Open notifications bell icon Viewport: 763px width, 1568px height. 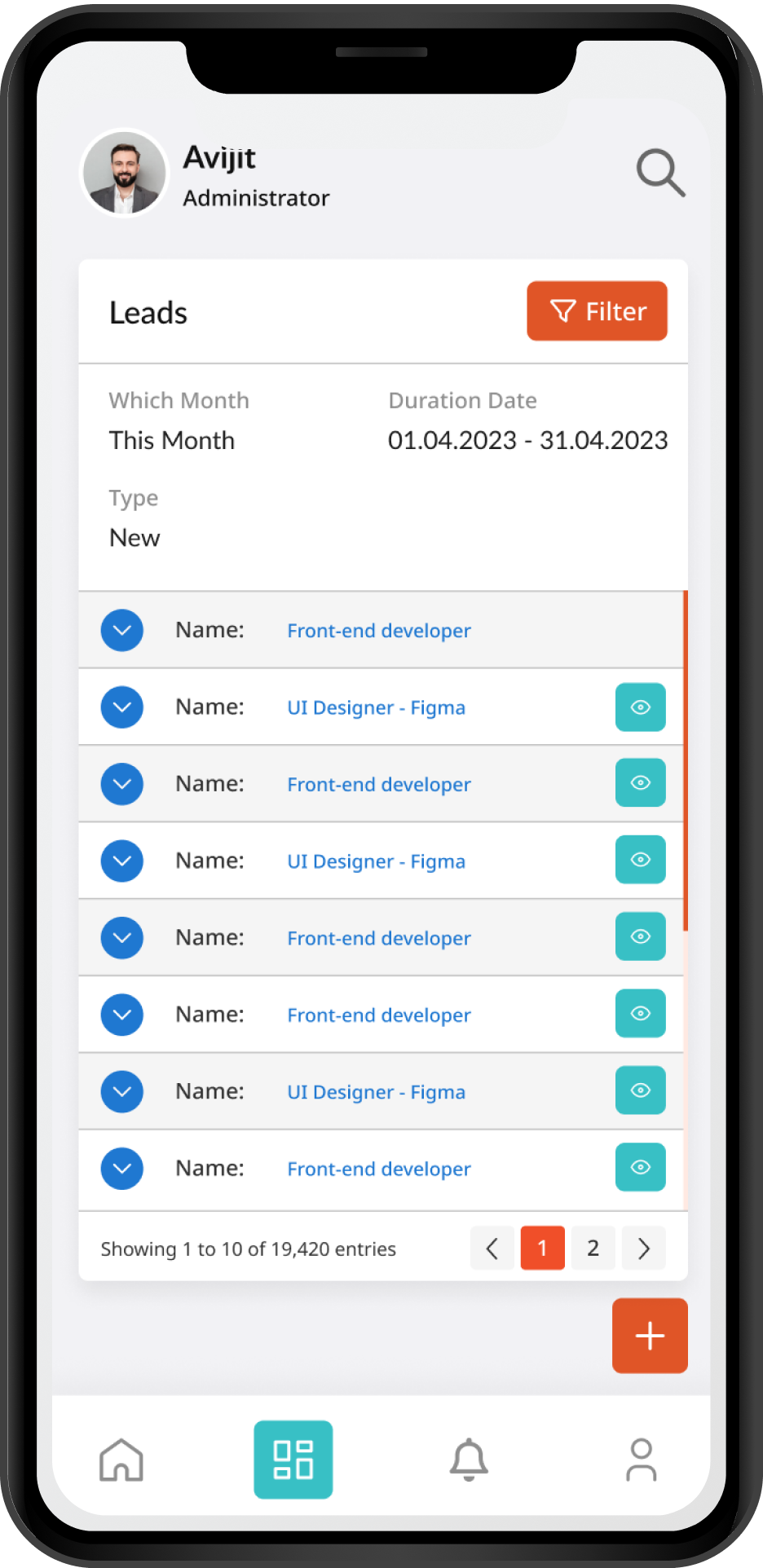469,1459
